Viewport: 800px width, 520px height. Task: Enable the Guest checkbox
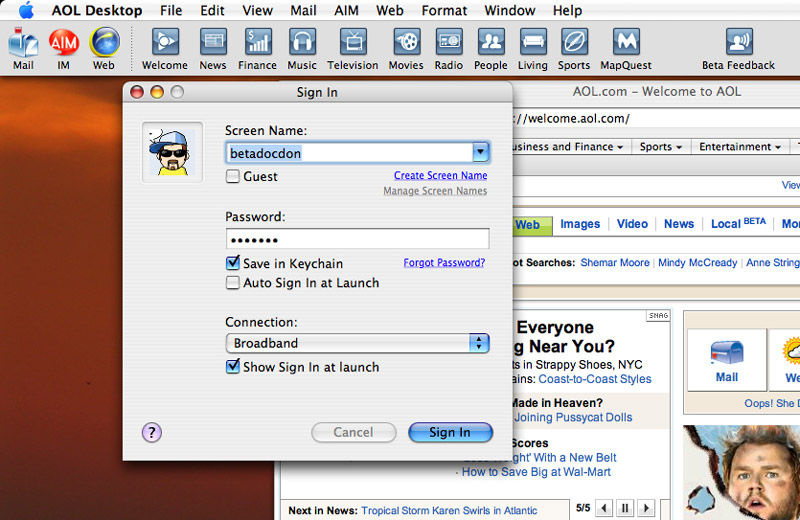233,177
